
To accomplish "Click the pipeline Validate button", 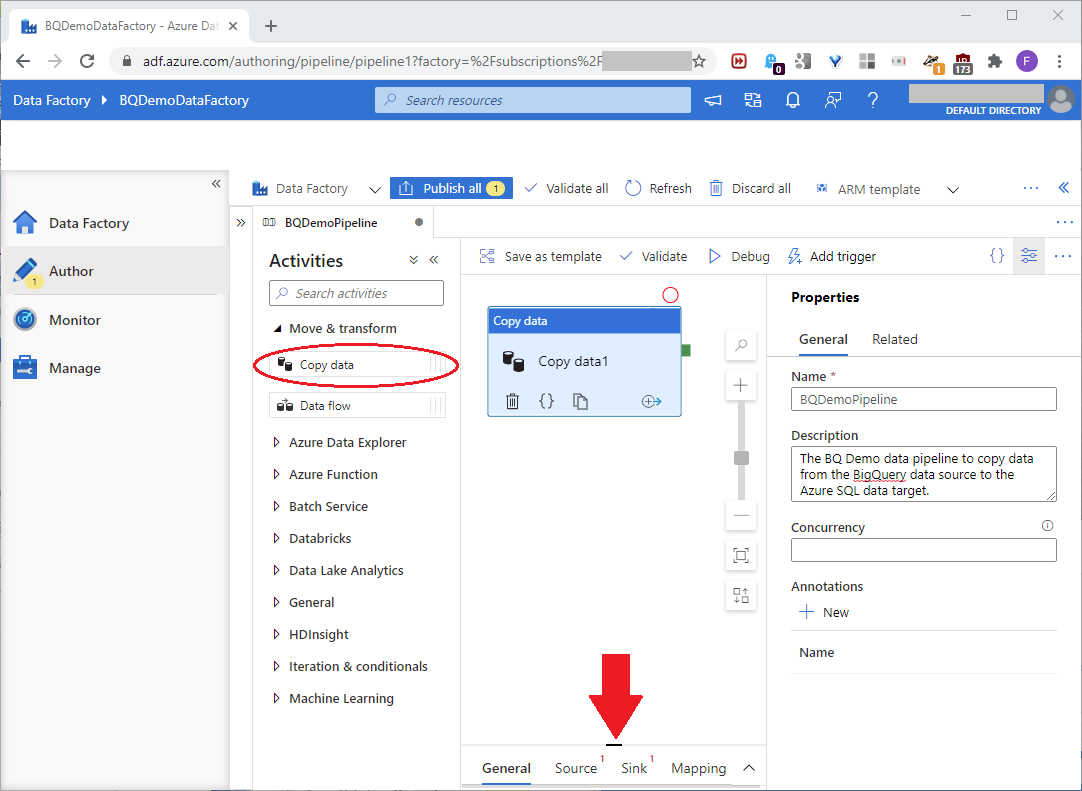I will point(653,256).
